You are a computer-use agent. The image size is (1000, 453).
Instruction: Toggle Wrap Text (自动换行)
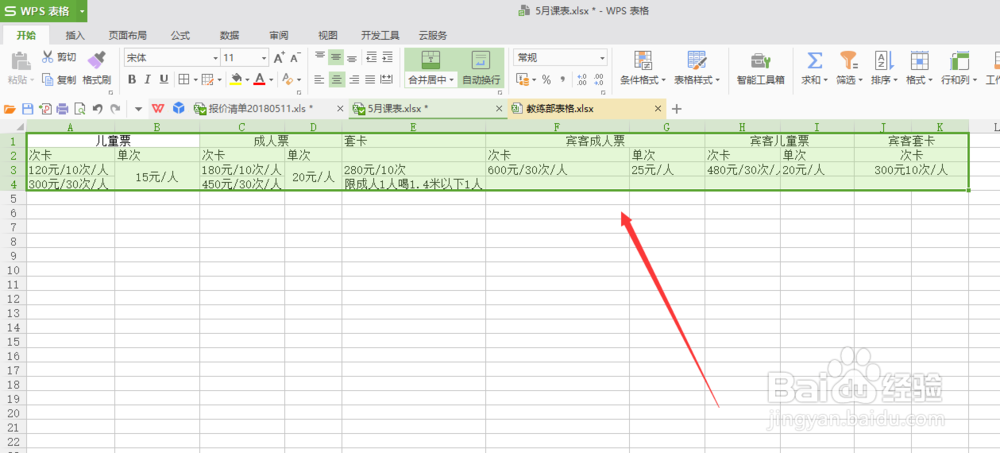481,69
